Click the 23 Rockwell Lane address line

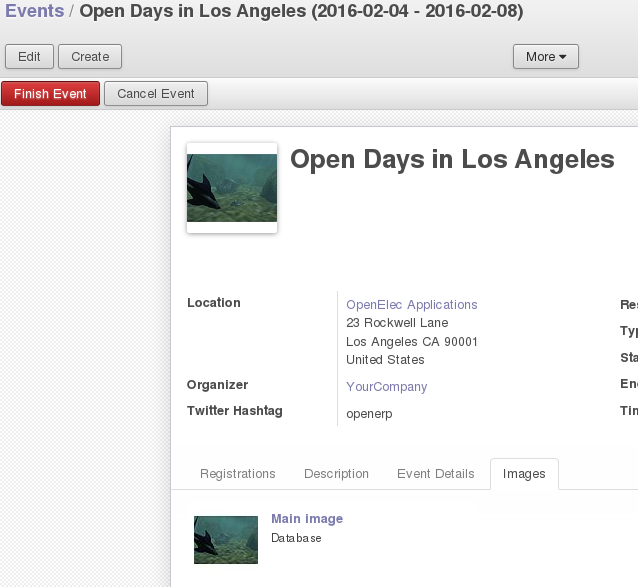(397, 323)
